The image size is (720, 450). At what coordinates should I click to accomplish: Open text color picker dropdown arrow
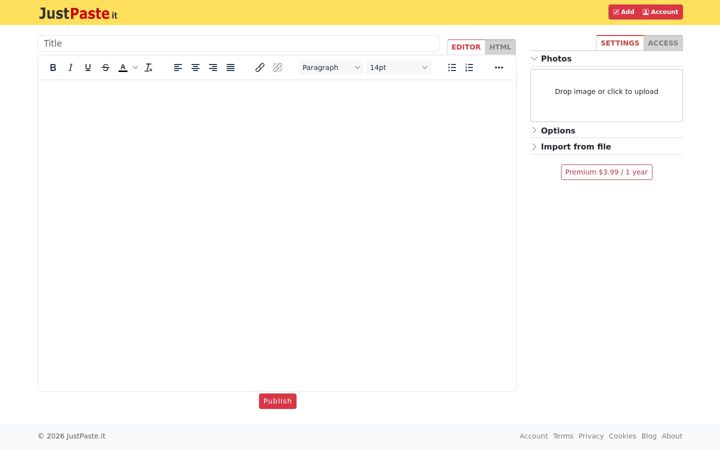point(135,68)
